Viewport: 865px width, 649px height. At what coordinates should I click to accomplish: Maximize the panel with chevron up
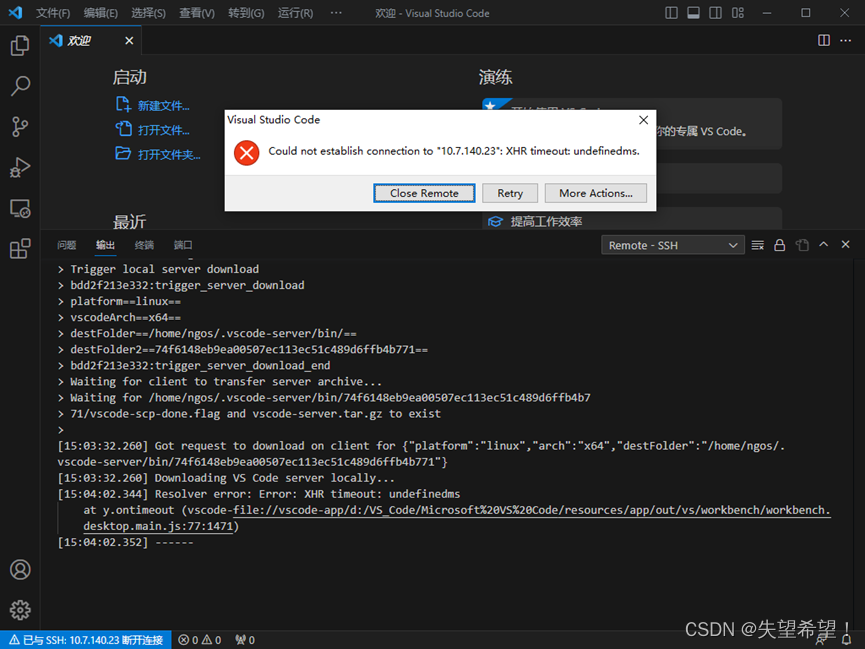pos(824,244)
